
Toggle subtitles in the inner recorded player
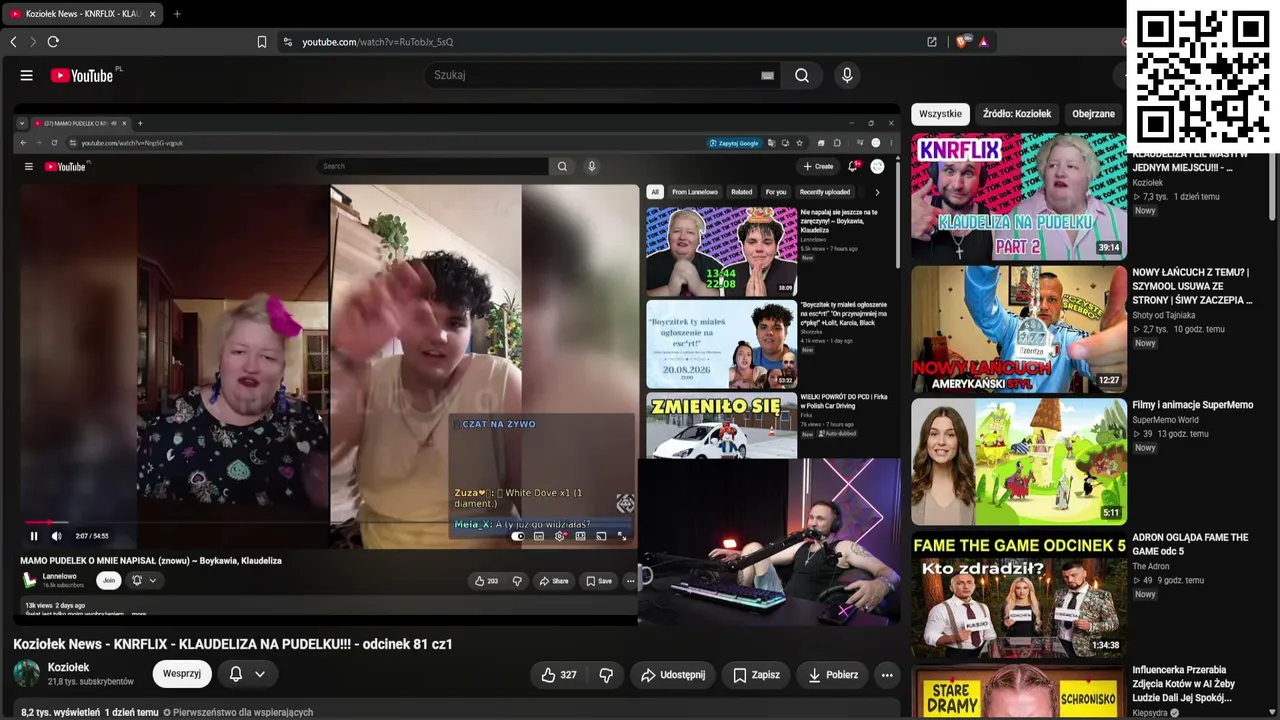[x=539, y=536]
